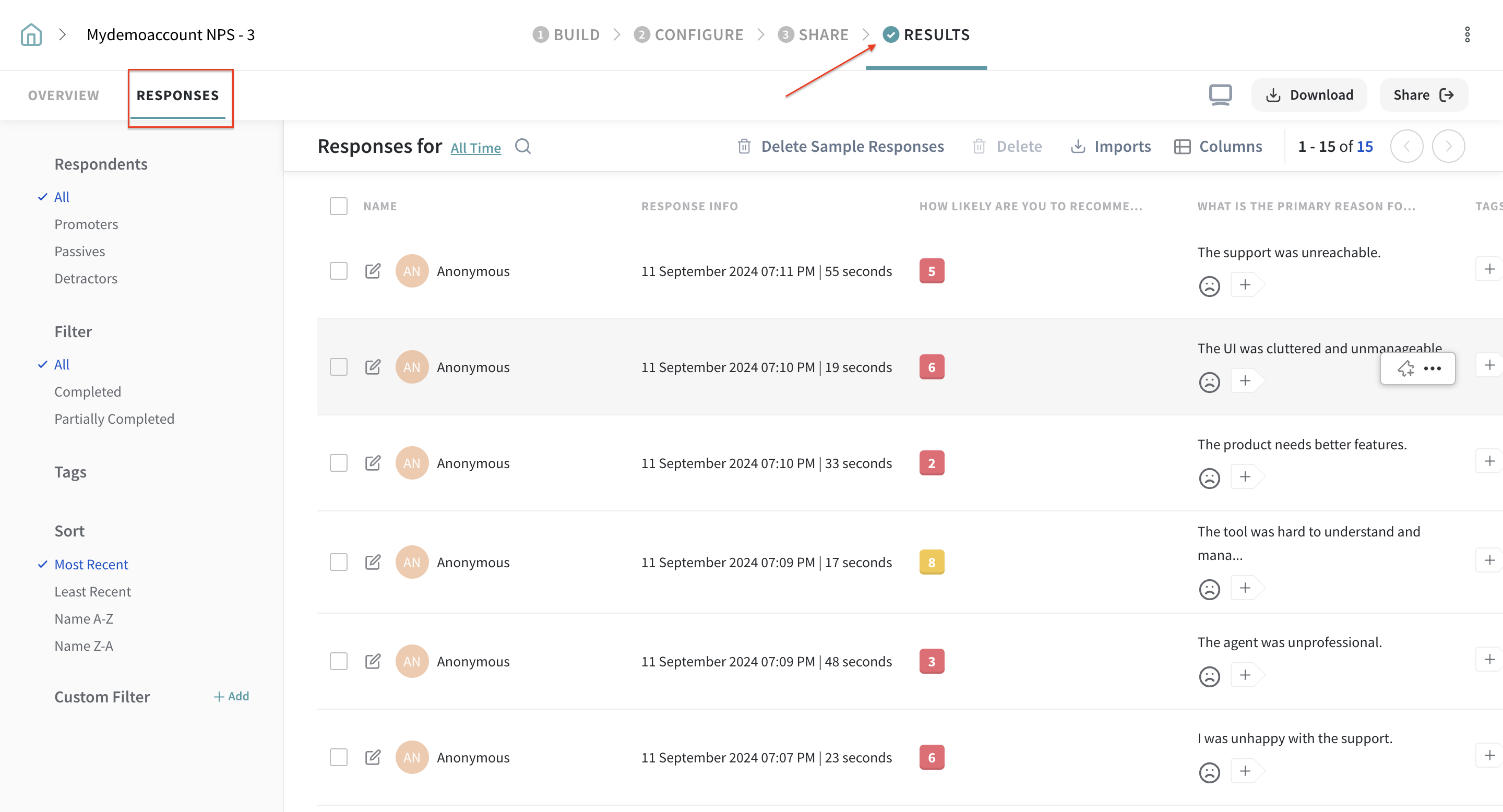Screen dimensions: 1503x812
Task: Click the presentation monitor icon
Action: click(1220, 94)
